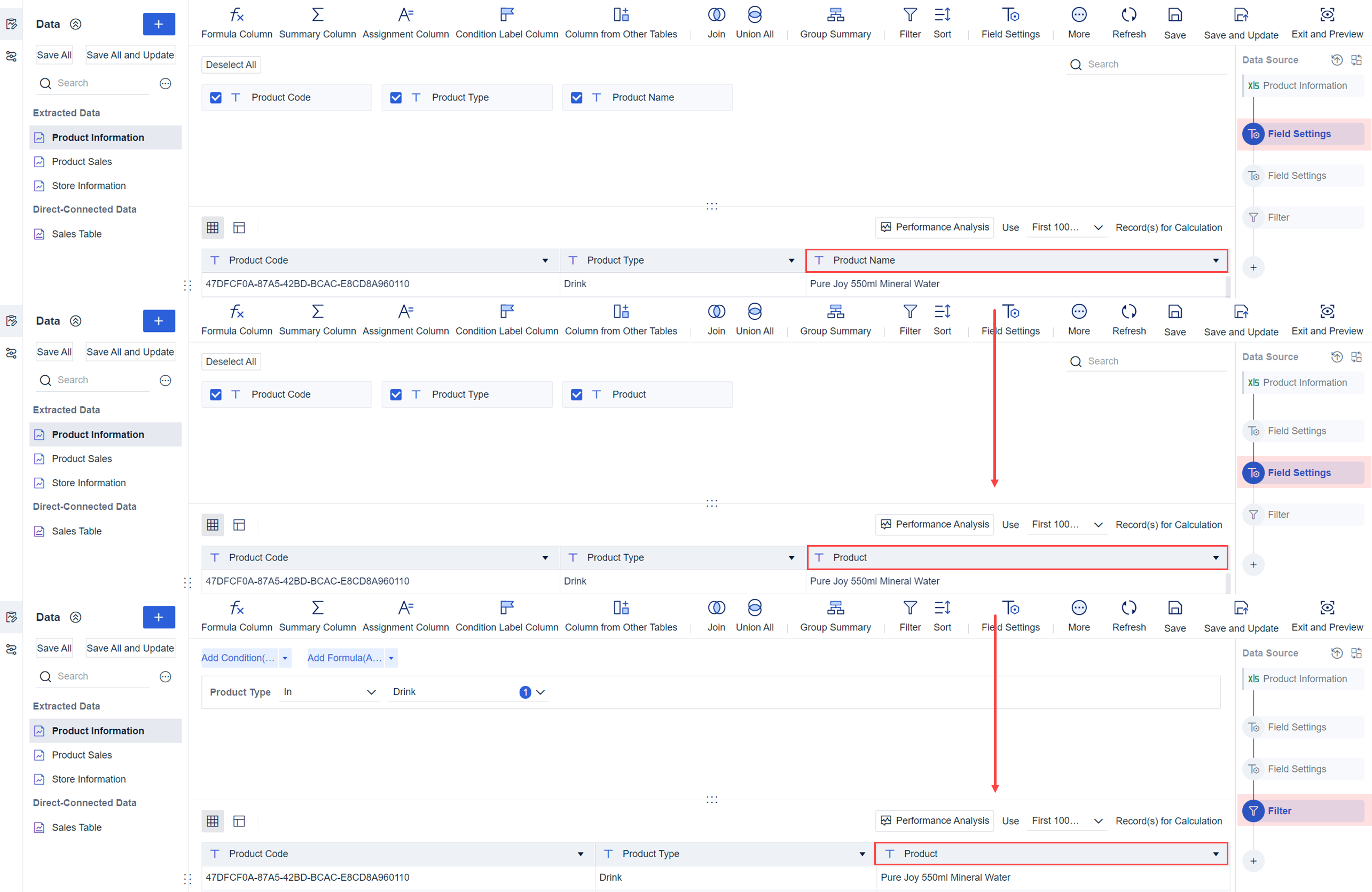
Task: Click the Sort icon in the middle panel
Action: pos(942,312)
